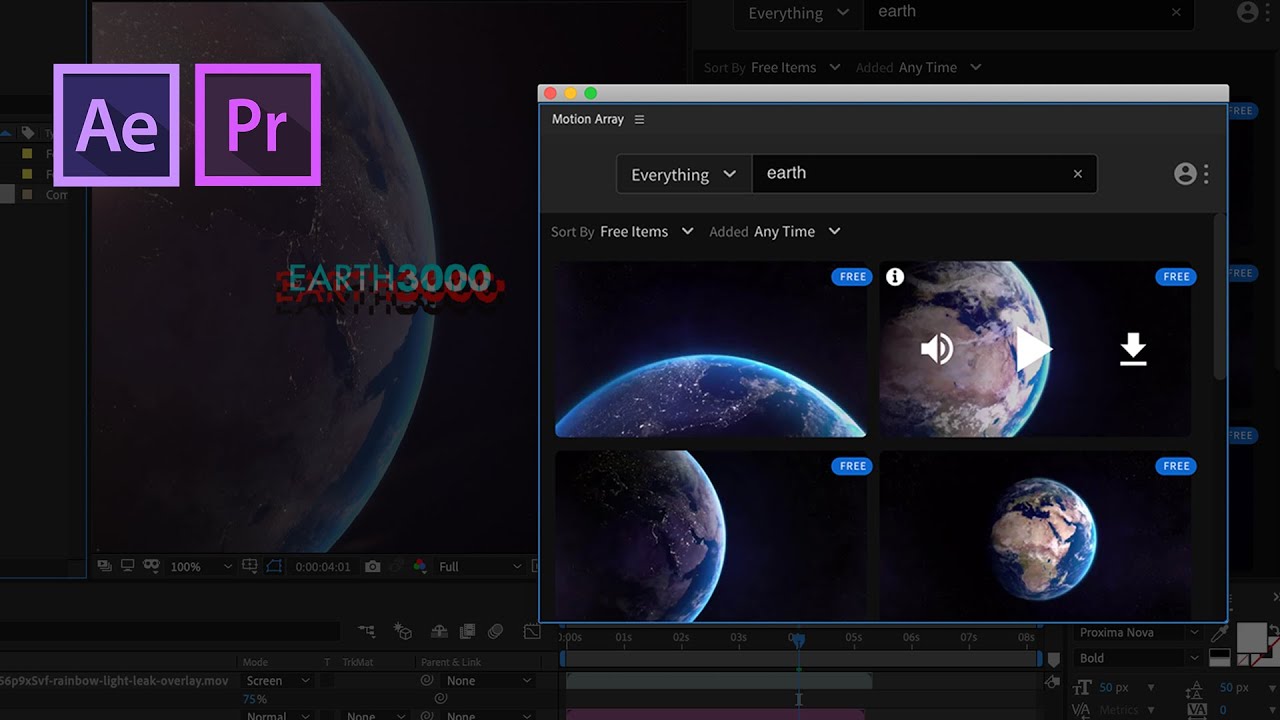Take a snapshot with the camera icon
This screenshot has width=1280, height=720.
pyautogui.click(x=373, y=566)
